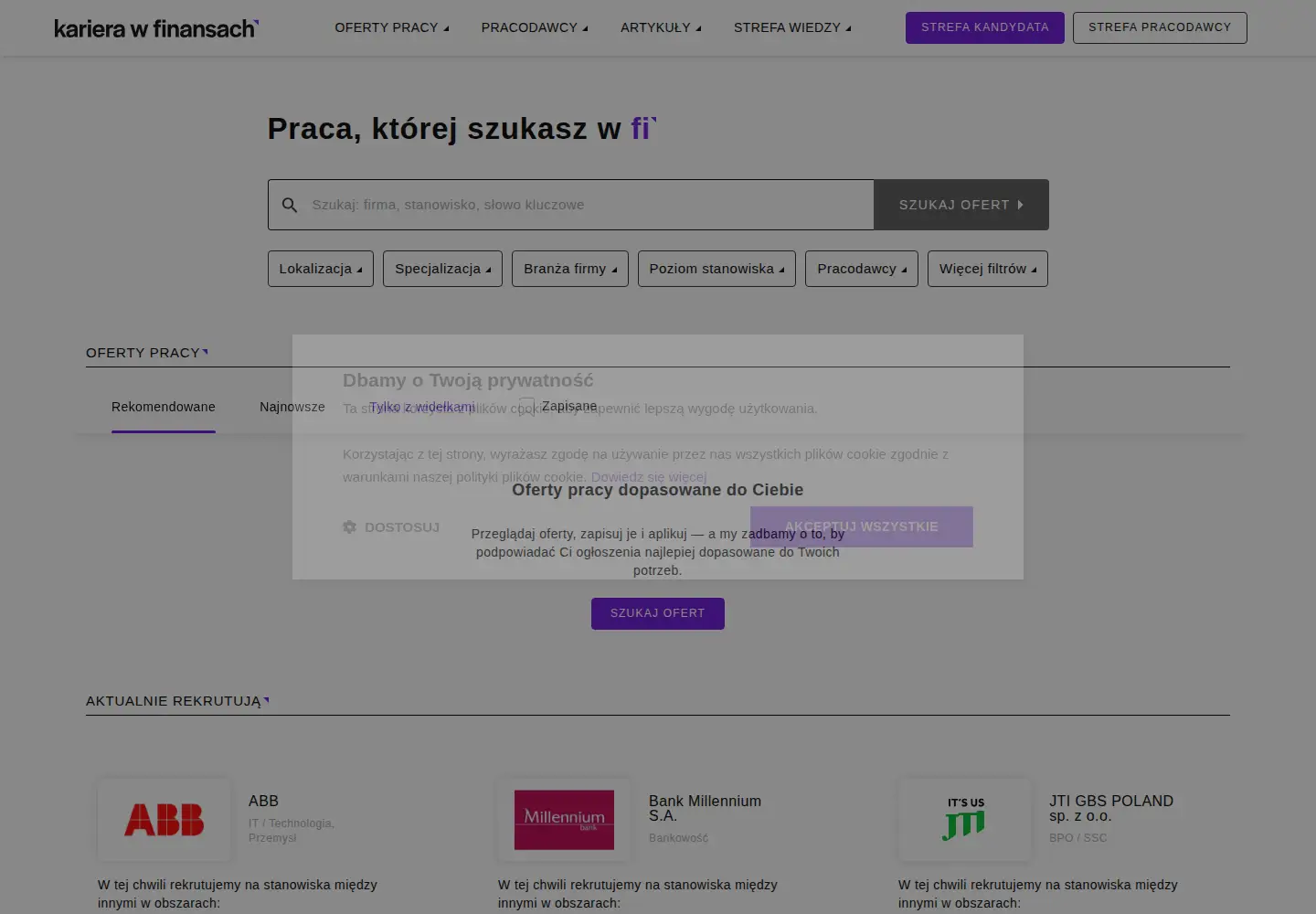Expand the OFERTY PRACY navigation menu
1316x914 pixels.
tap(392, 27)
